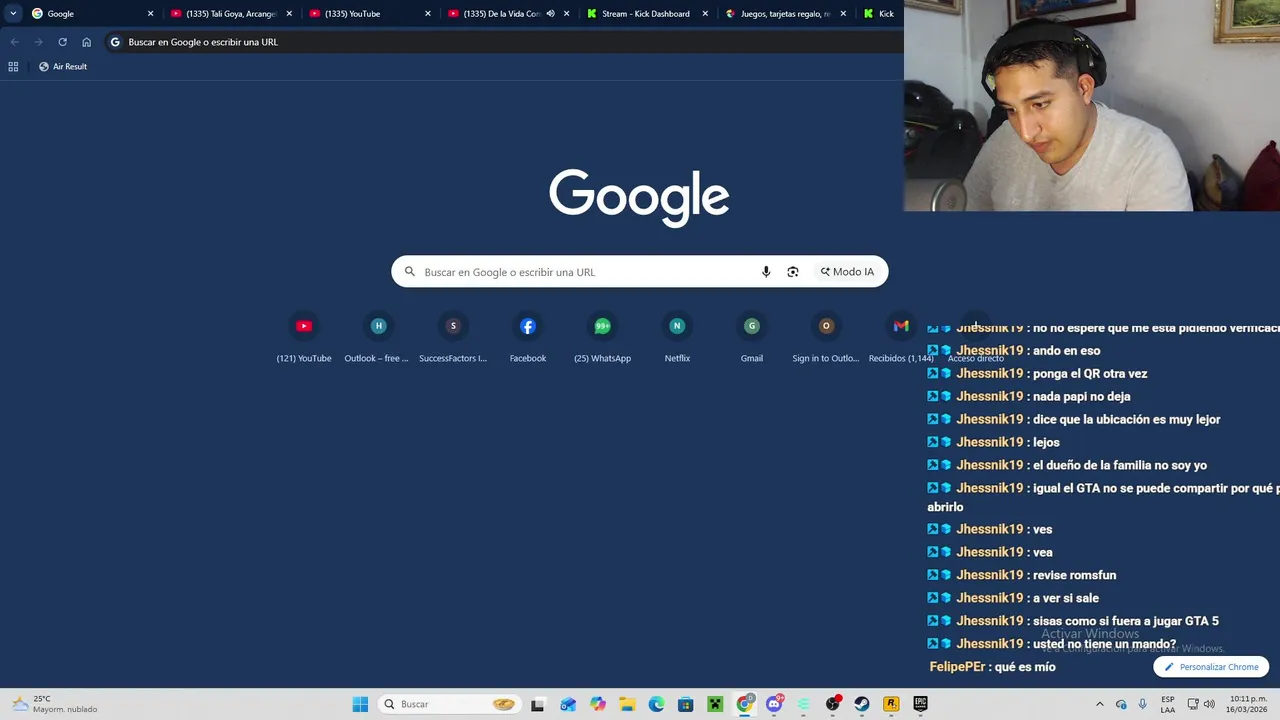
Task: Click chat message 'nada papi no deja'
Action: point(1082,397)
